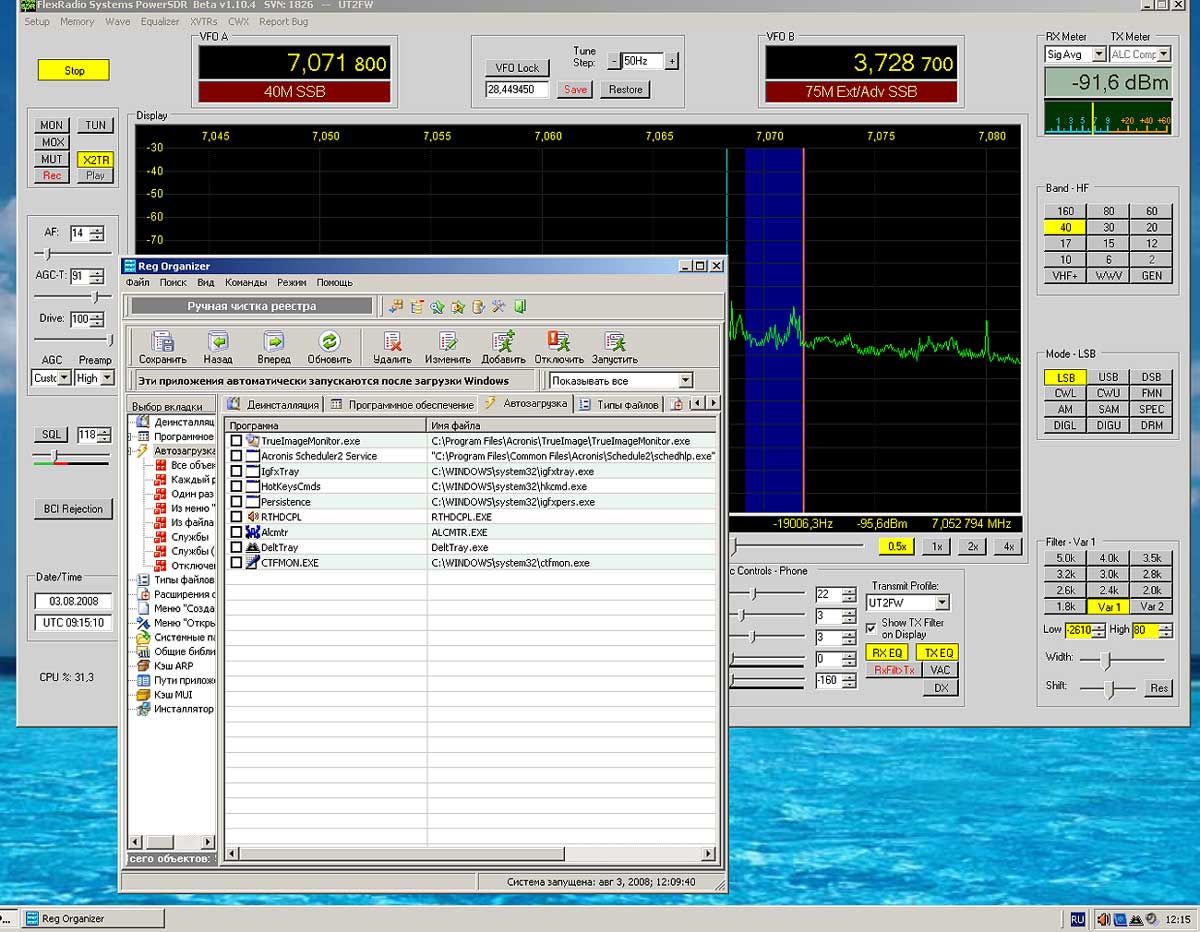
Task: Open the Команды menu in Reg Organizer
Action: tap(246, 283)
